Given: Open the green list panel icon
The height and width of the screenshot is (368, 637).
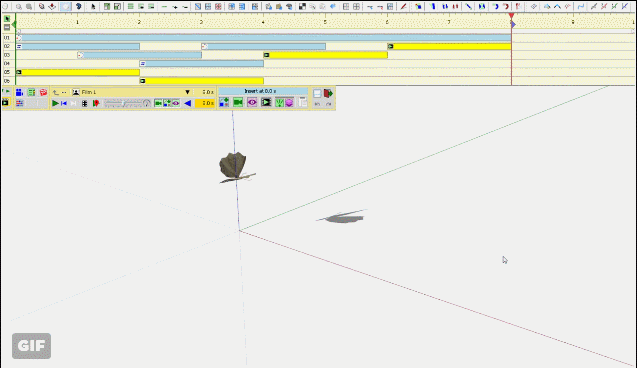Looking at the screenshot, I should 31,93.
